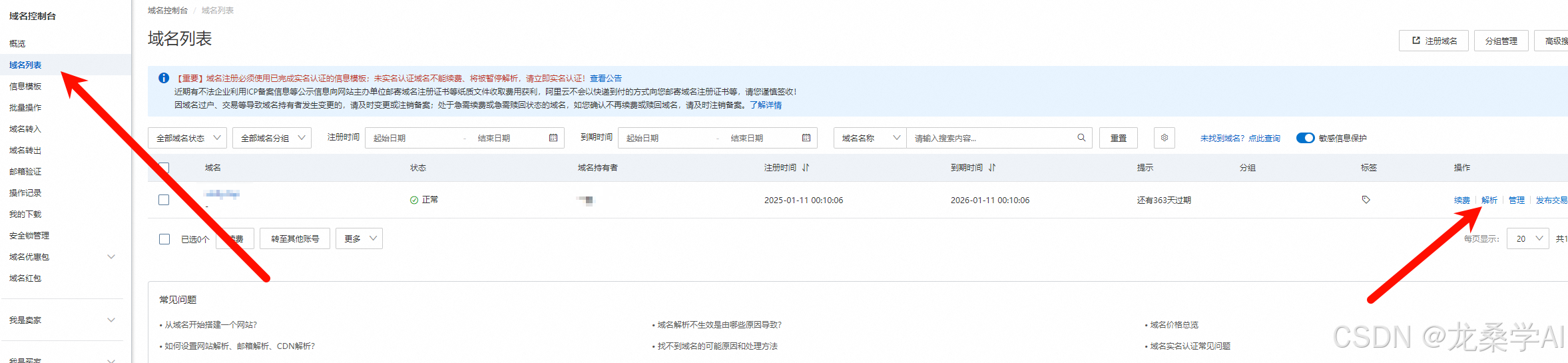Screen dimensions: 1568x363
Task: Open 操作记录 in the sidebar
Action: tap(25, 192)
